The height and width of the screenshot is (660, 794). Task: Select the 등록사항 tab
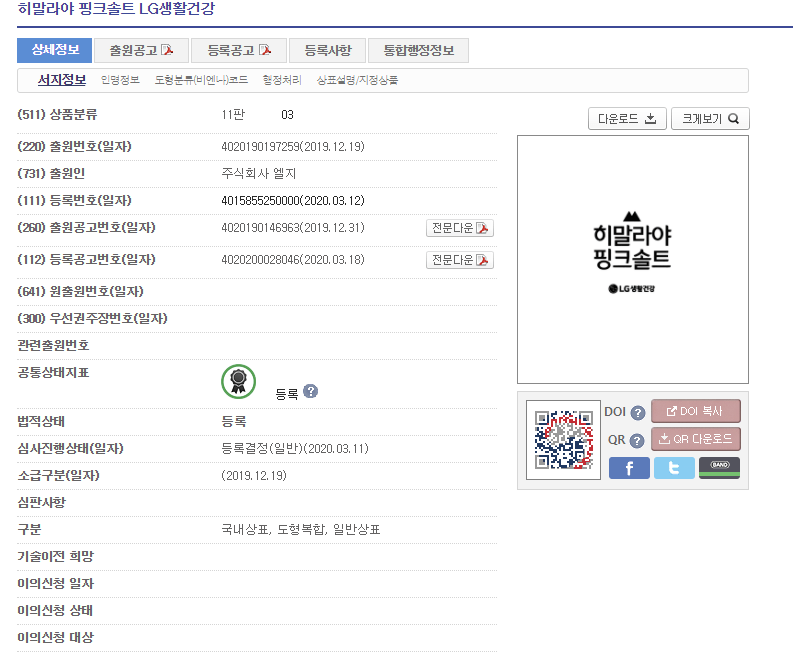coord(327,51)
